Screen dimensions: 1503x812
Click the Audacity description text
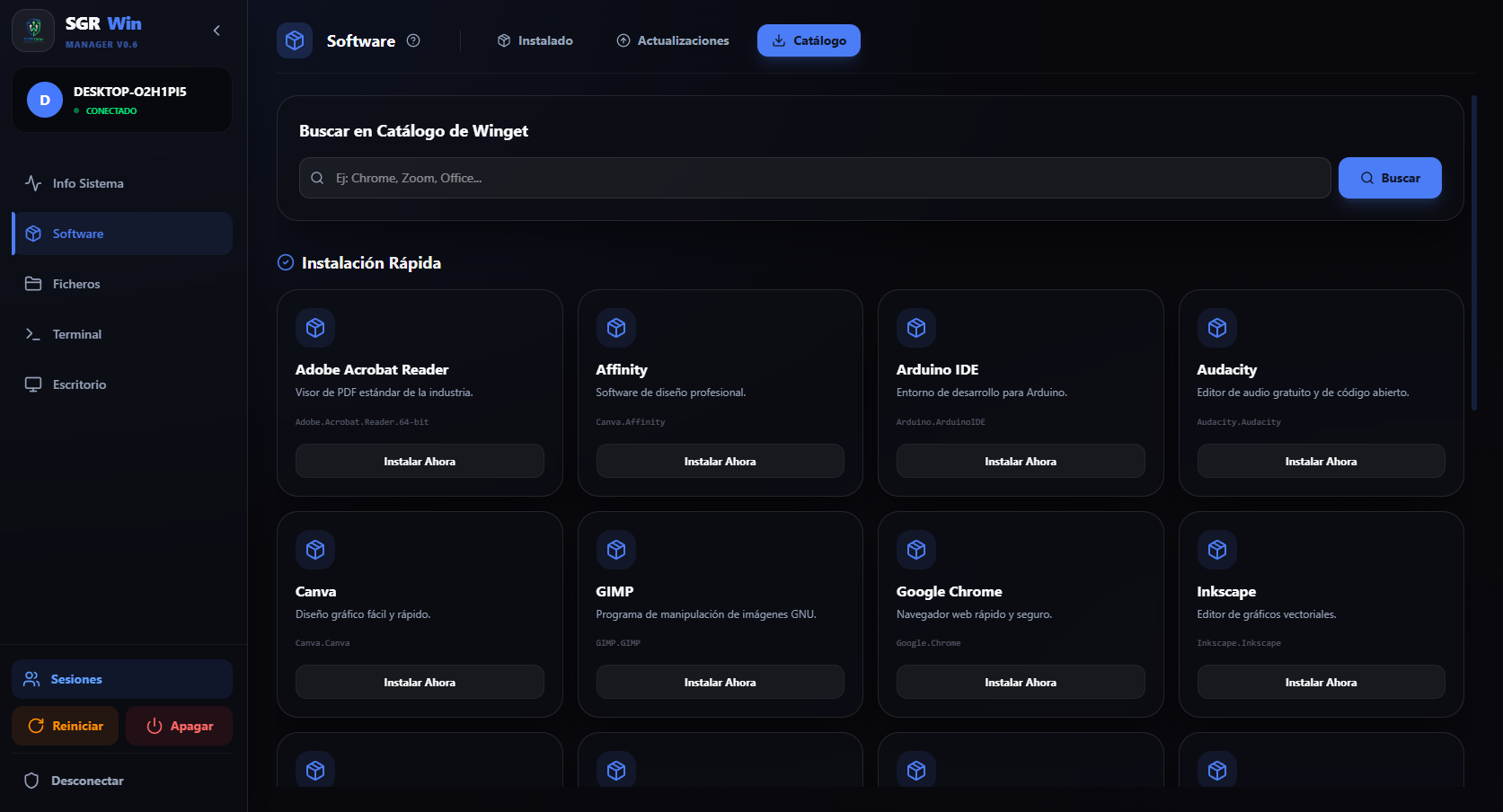click(1303, 393)
